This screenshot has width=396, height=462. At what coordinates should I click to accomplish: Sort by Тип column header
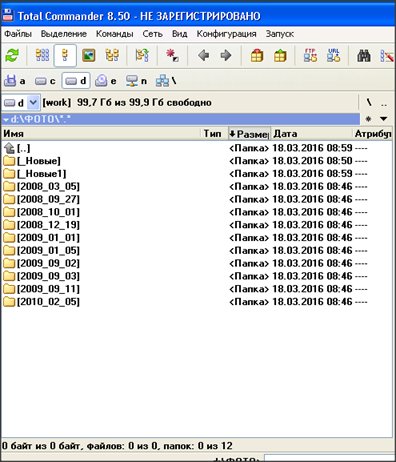pos(215,134)
